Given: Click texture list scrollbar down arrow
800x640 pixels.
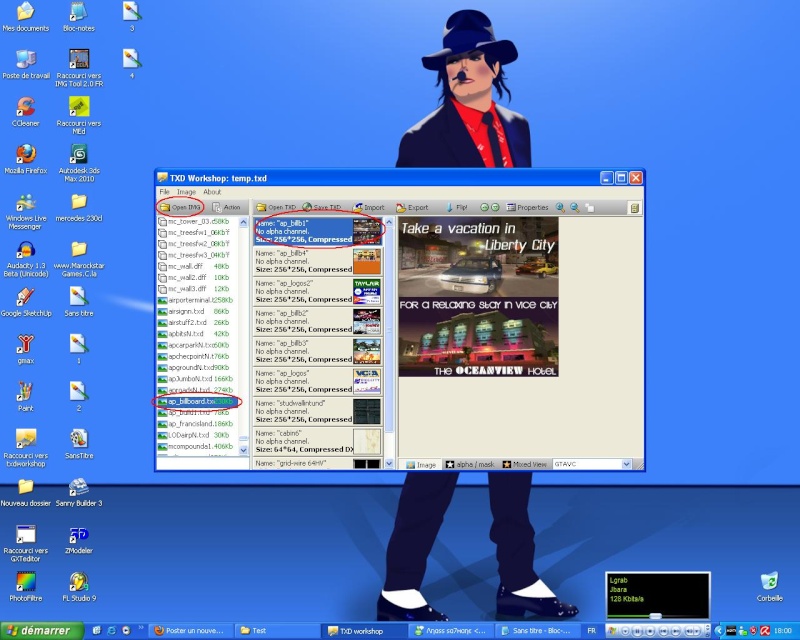Looking at the screenshot, I should pyautogui.click(x=389, y=464).
